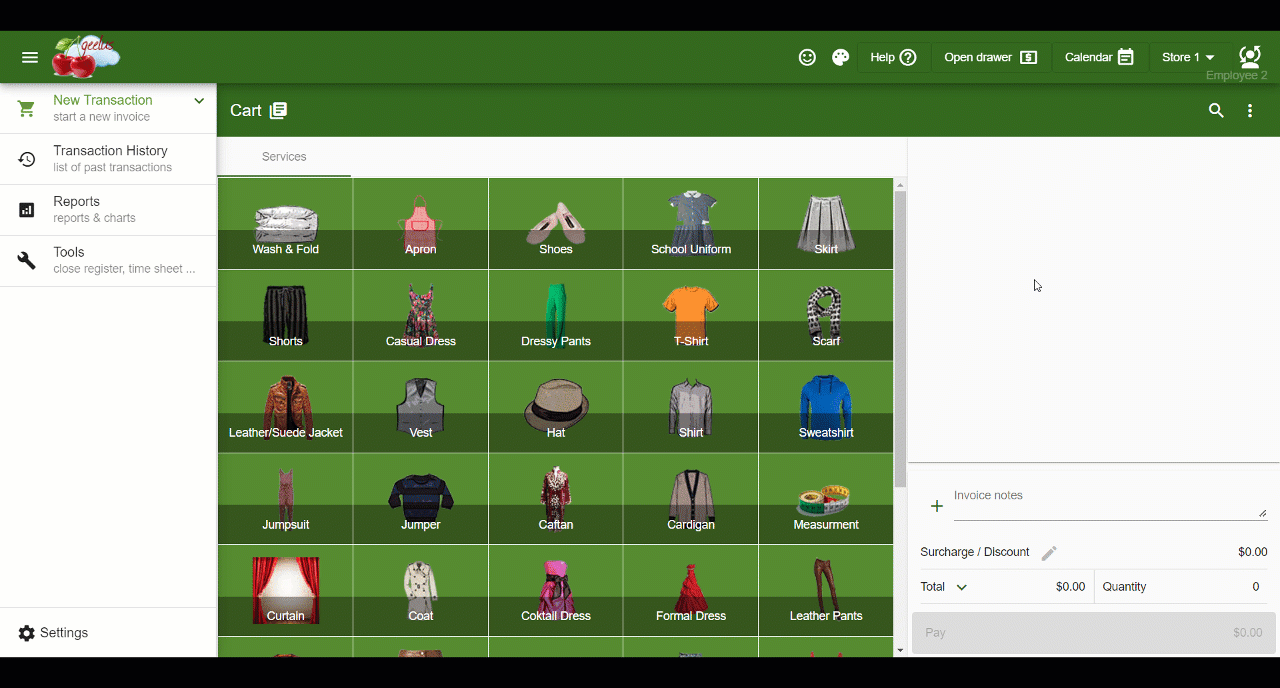The height and width of the screenshot is (688, 1280).
Task: Open the hamburger navigation menu
Action: 30,58
